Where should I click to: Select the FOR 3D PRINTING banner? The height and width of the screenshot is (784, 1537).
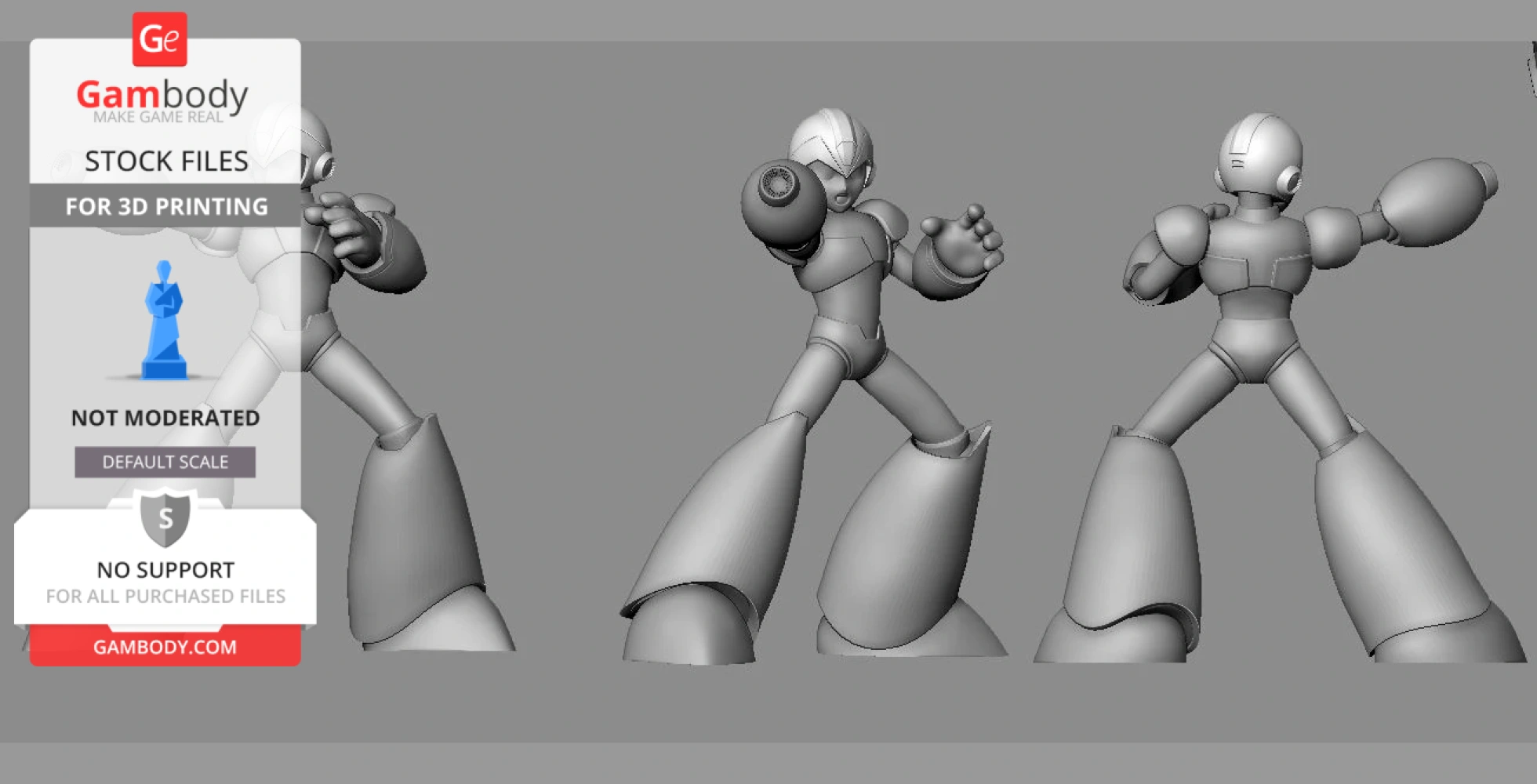(x=165, y=206)
